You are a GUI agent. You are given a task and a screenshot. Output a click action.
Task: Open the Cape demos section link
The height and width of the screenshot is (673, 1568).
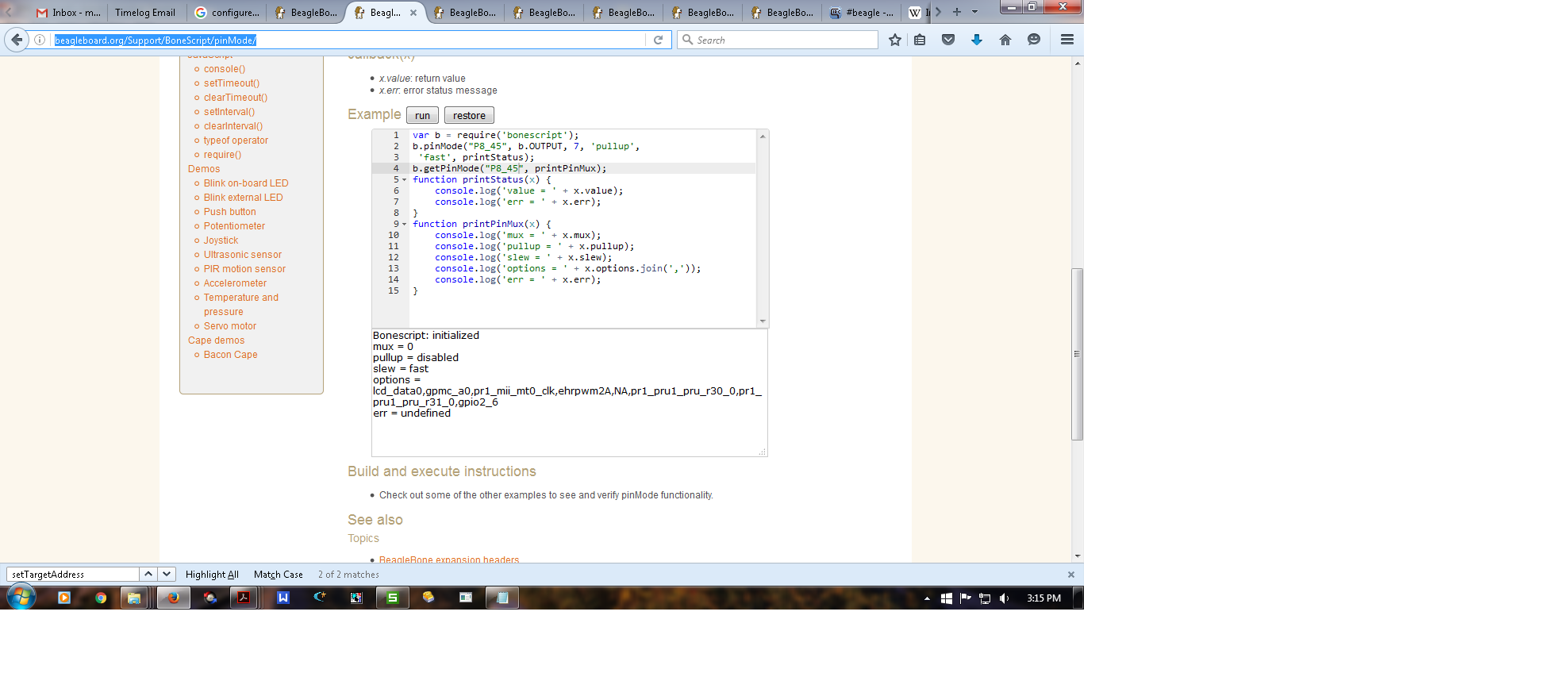(217, 340)
